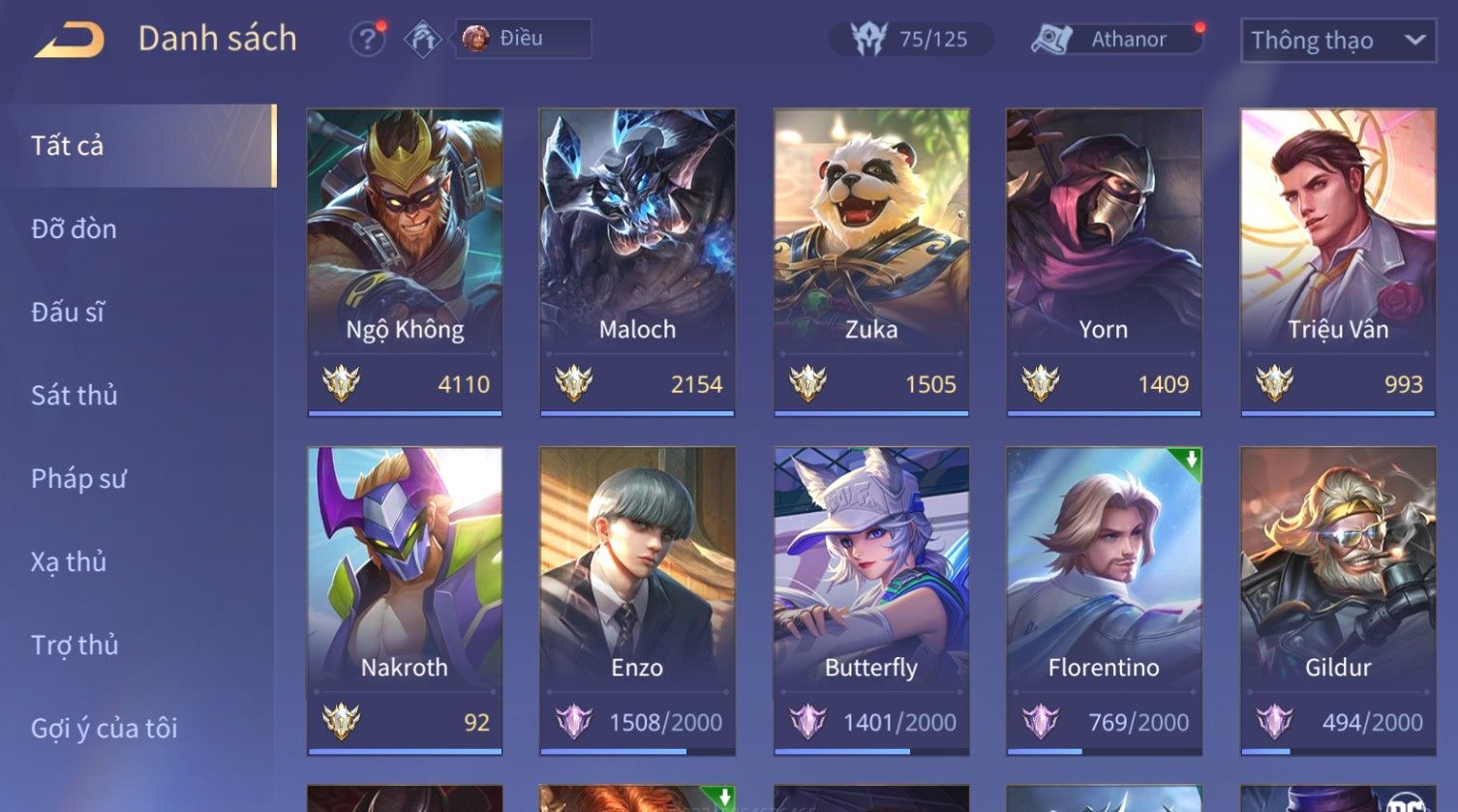Tap the home-shaped icon beside Điều
This screenshot has height=812, width=1458.
(x=422, y=40)
